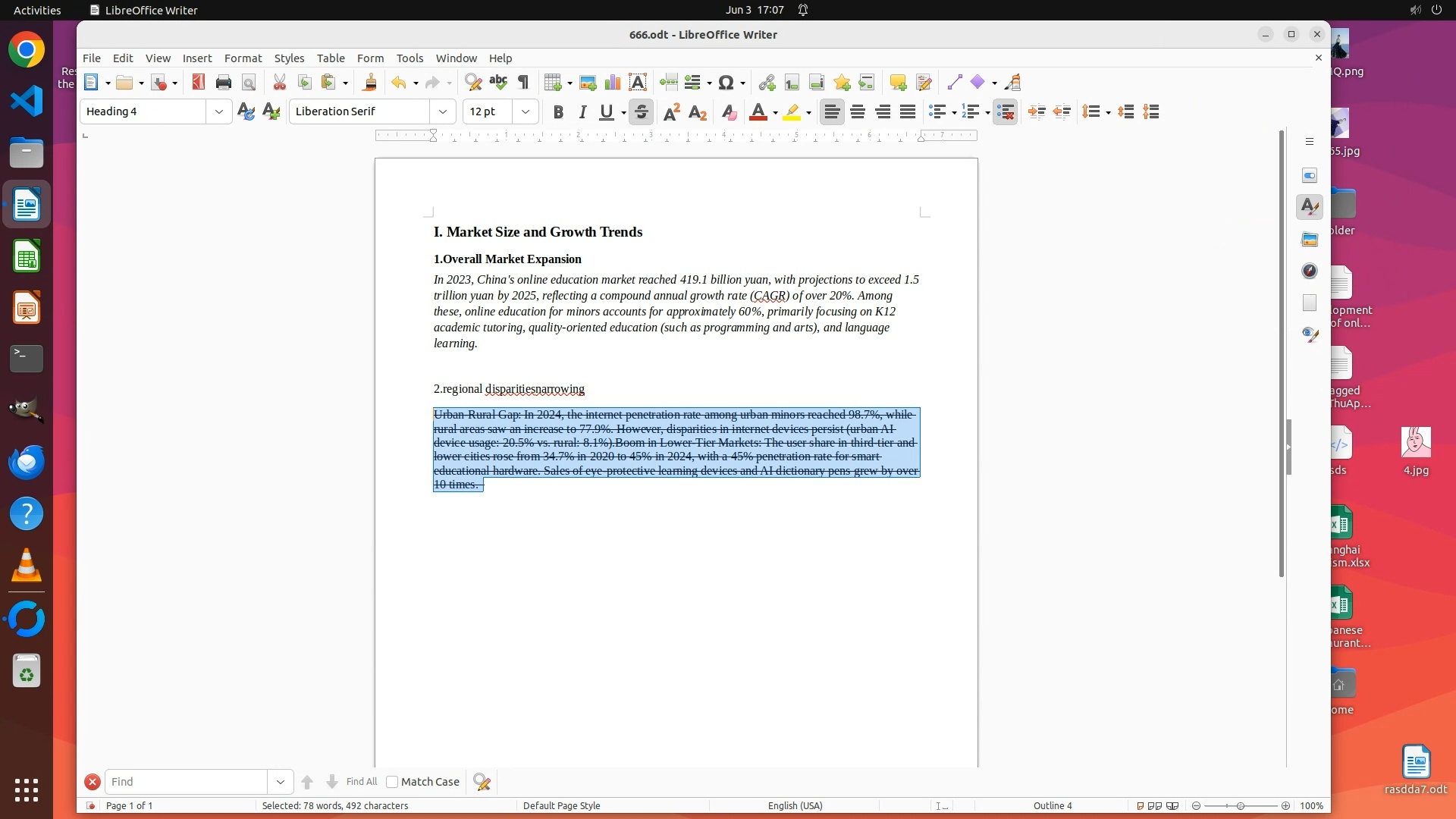Click the Insert Special Character omega icon
Viewport: 1456px width, 819px height.
(x=726, y=83)
